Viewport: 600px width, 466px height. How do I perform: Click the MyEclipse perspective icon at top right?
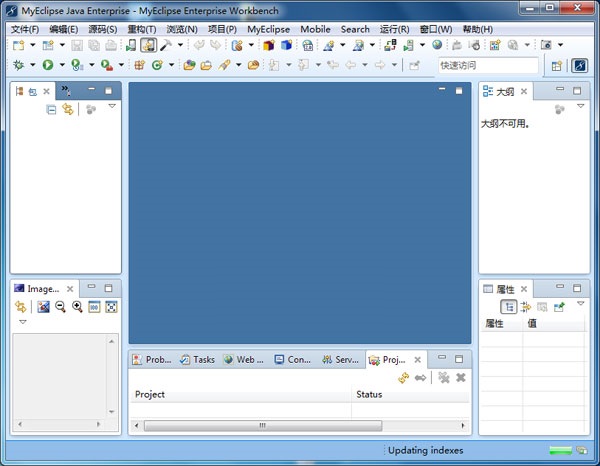tap(580, 66)
